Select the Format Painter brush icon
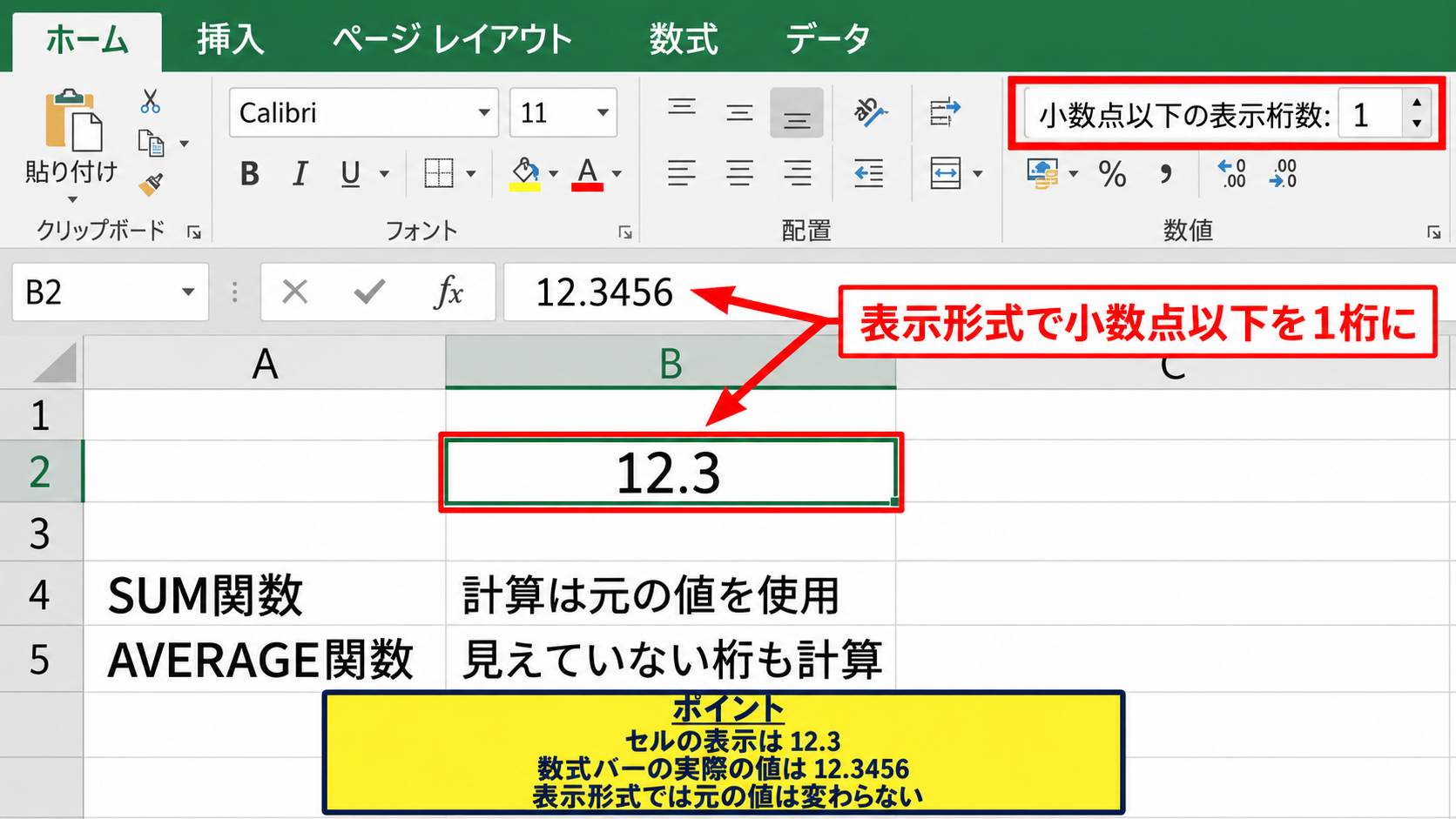This screenshot has height=819, width=1456. (x=152, y=184)
